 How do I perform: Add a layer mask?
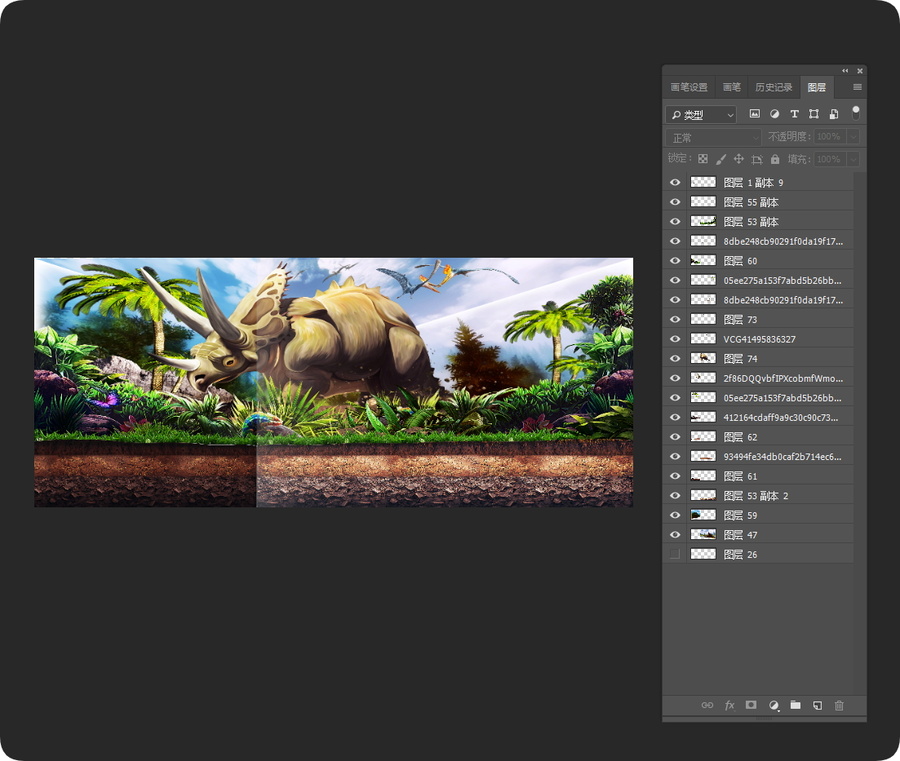pyautogui.click(x=751, y=705)
